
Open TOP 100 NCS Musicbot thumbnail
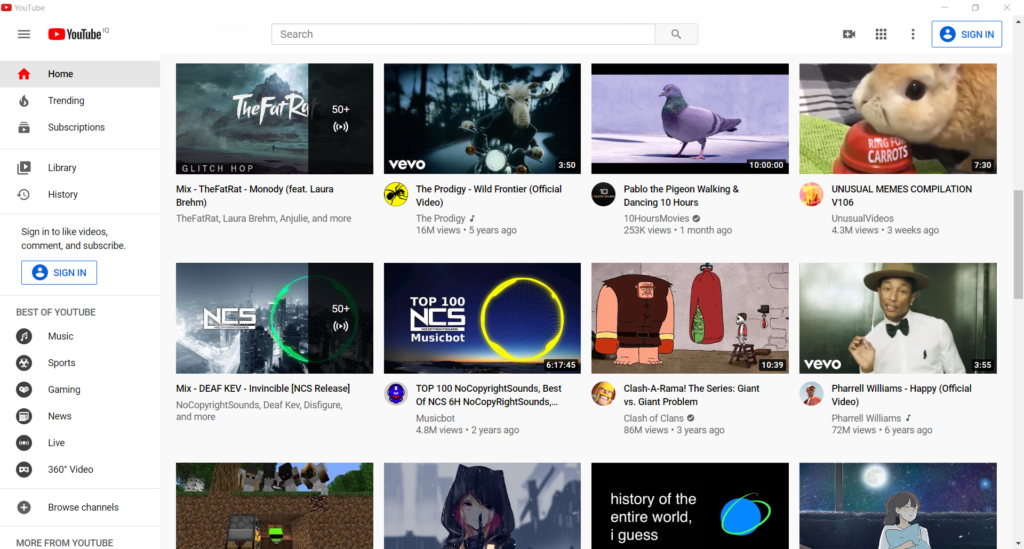(482, 319)
